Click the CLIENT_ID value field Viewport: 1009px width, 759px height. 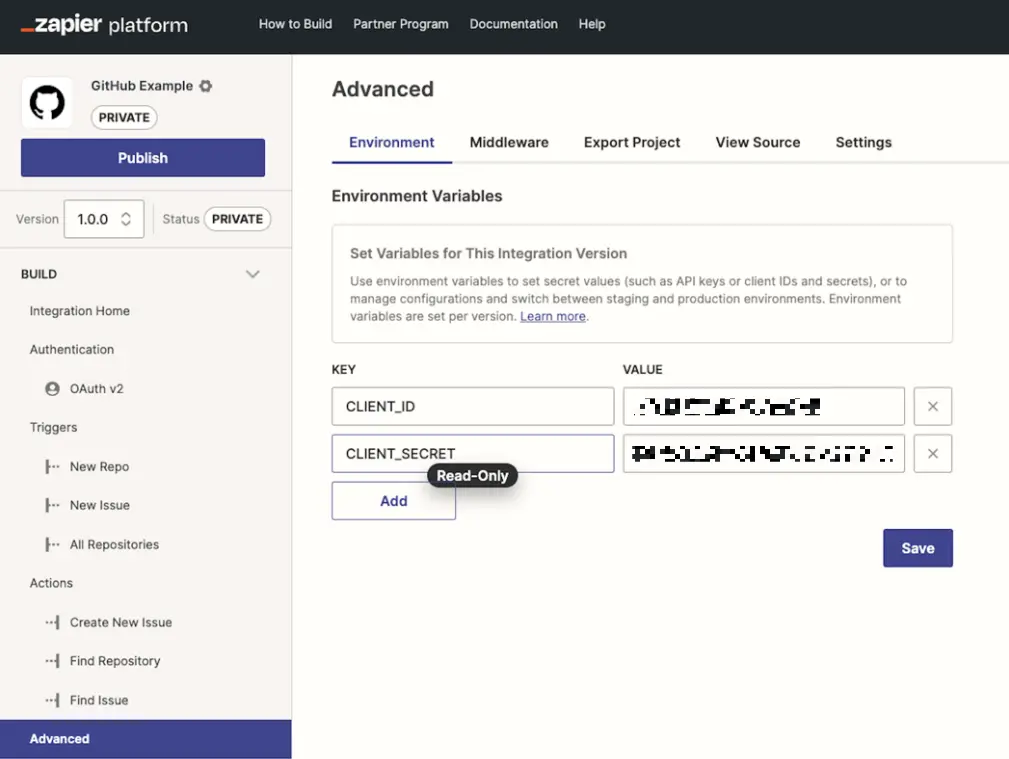click(764, 406)
